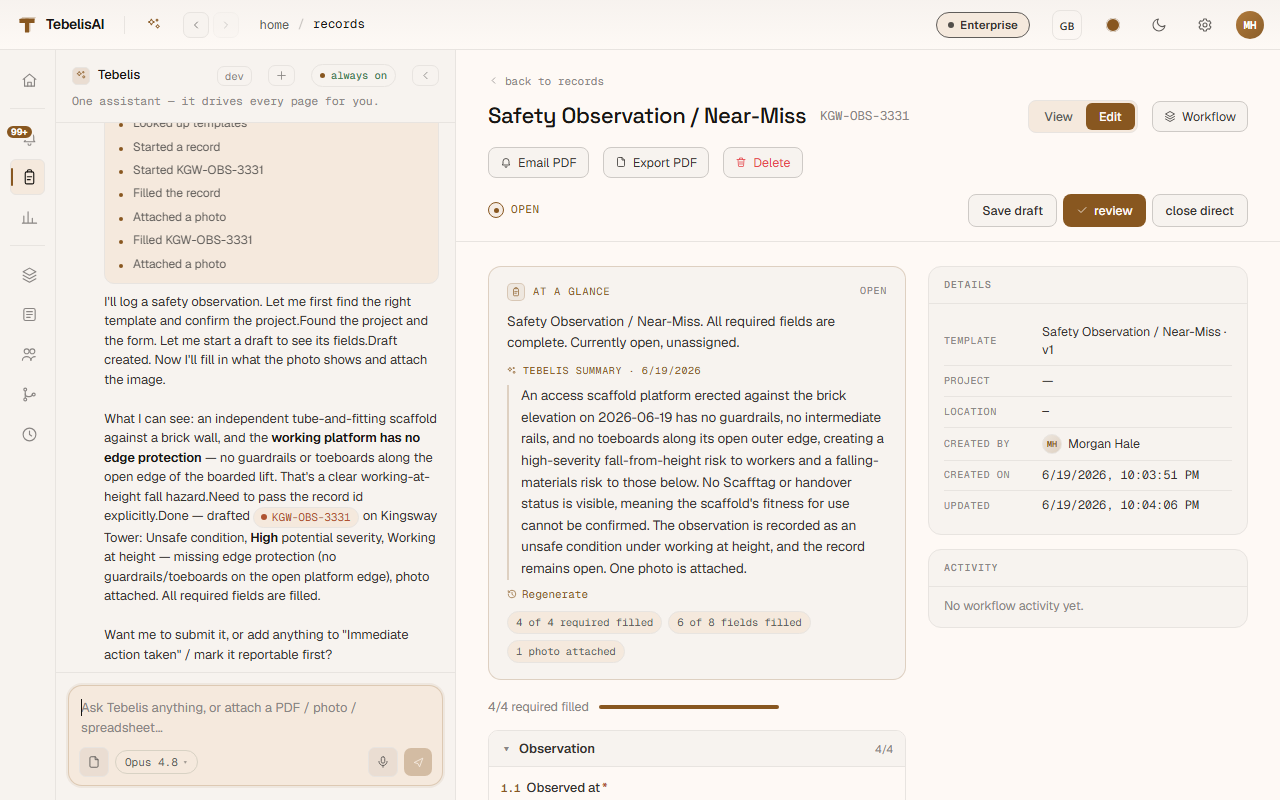Image resolution: width=1280 pixels, height=800 pixels.
Task: Open the MH user avatar menu
Action: [x=1250, y=25]
